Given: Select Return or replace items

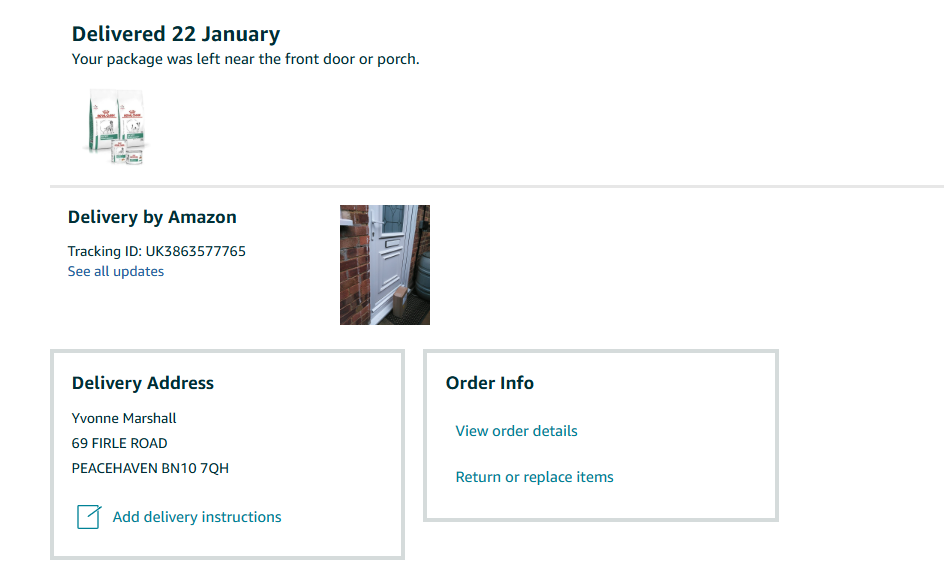Looking at the screenshot, I should [534, 477].
